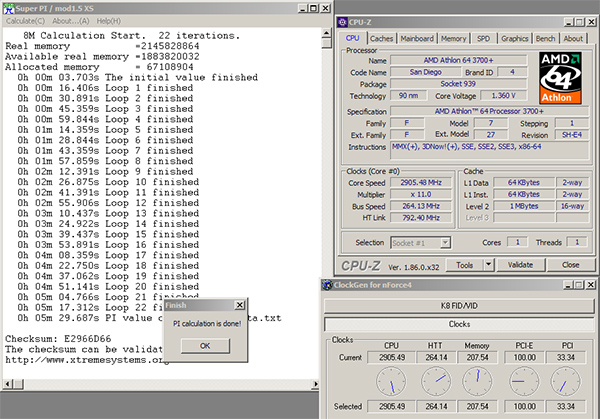600x419 pixels.
Task: Click the Super PI title bar icon
Action: pos(8,8)
